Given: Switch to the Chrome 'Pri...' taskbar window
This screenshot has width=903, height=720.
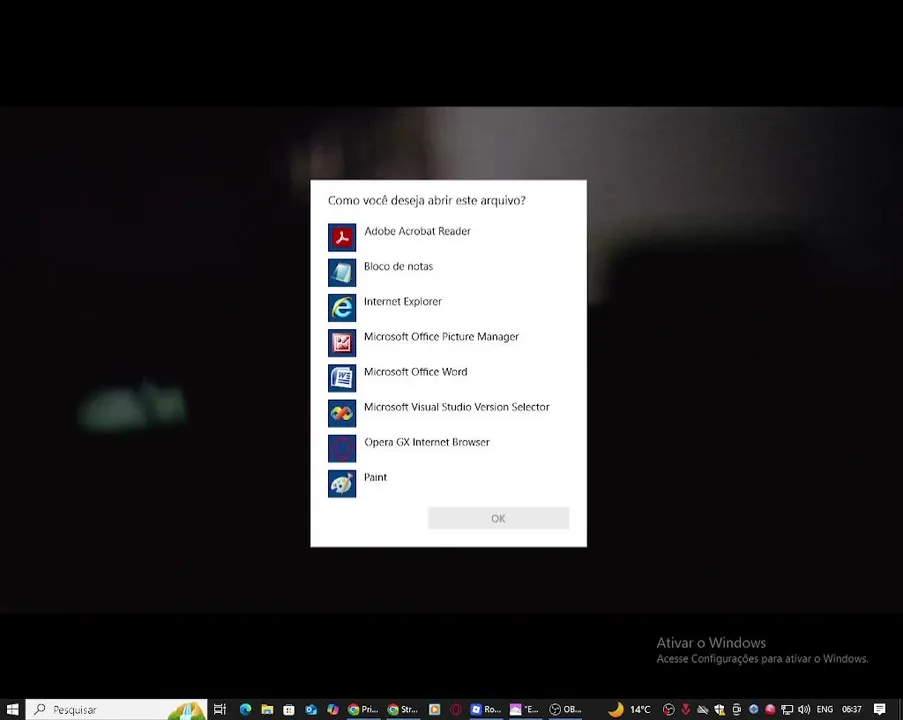Looking at the screenshot, I should pos(363,709).
